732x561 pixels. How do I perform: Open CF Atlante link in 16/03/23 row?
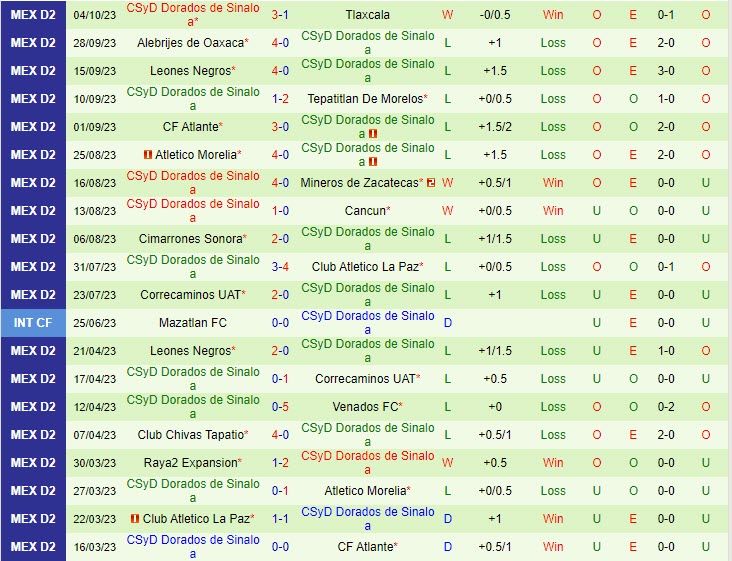click(x=365, y=547)
